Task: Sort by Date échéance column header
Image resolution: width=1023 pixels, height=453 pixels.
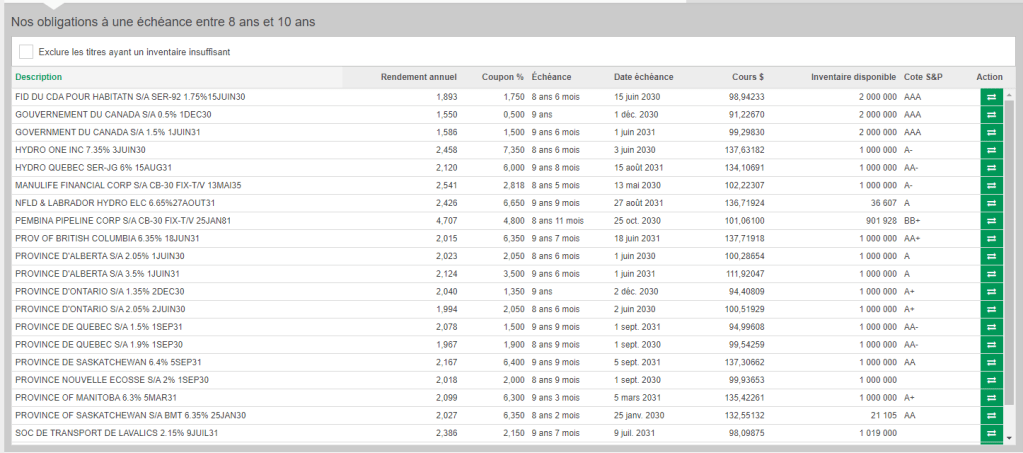Action: pyautogui.click(x=643, y=77)
